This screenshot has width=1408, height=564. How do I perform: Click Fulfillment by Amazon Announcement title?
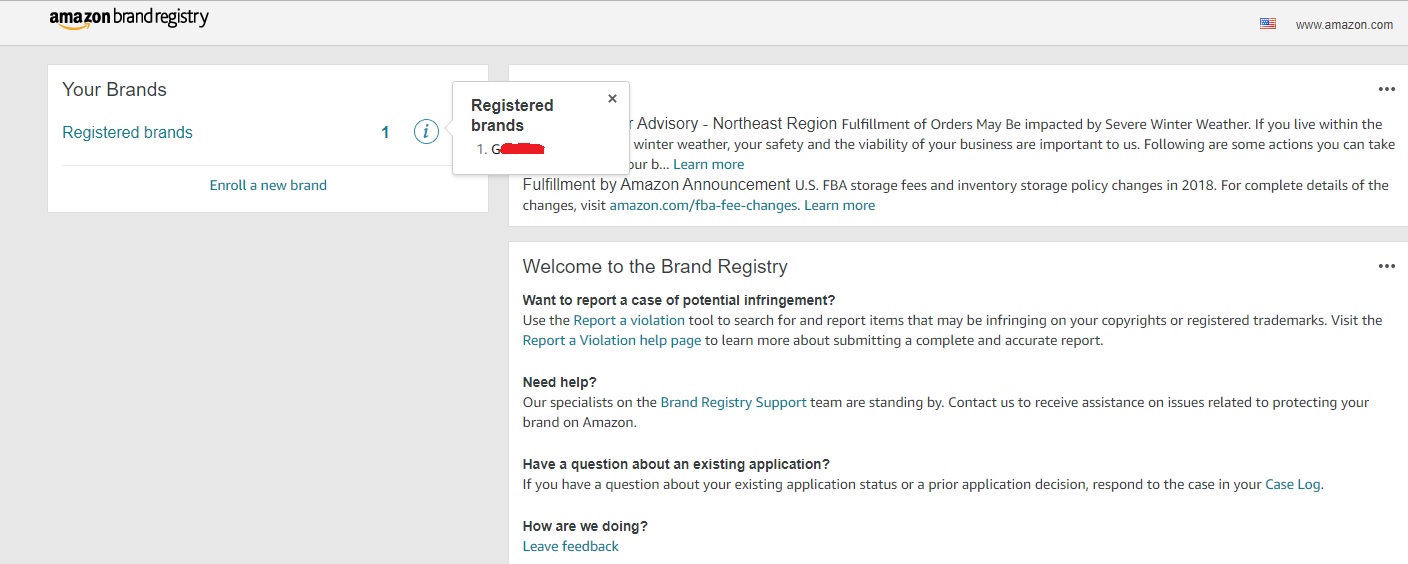657,184
